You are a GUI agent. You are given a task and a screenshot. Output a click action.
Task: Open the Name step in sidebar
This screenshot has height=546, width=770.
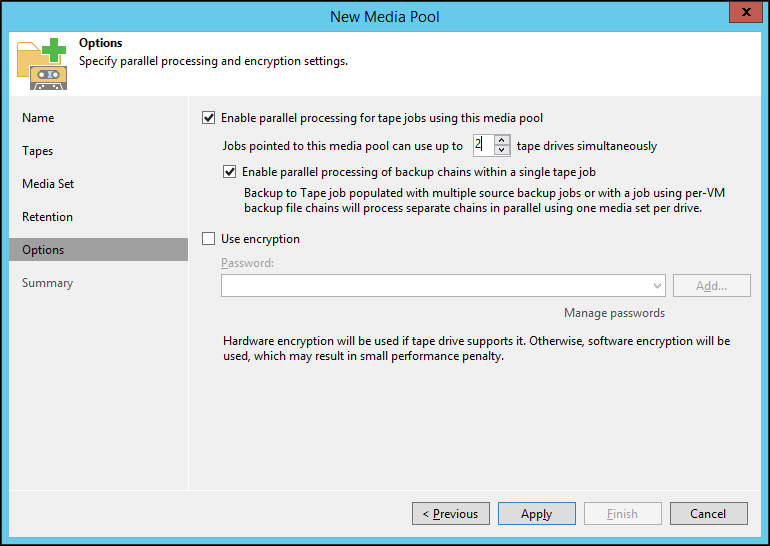pyautogui.click(x=38, y=118)
